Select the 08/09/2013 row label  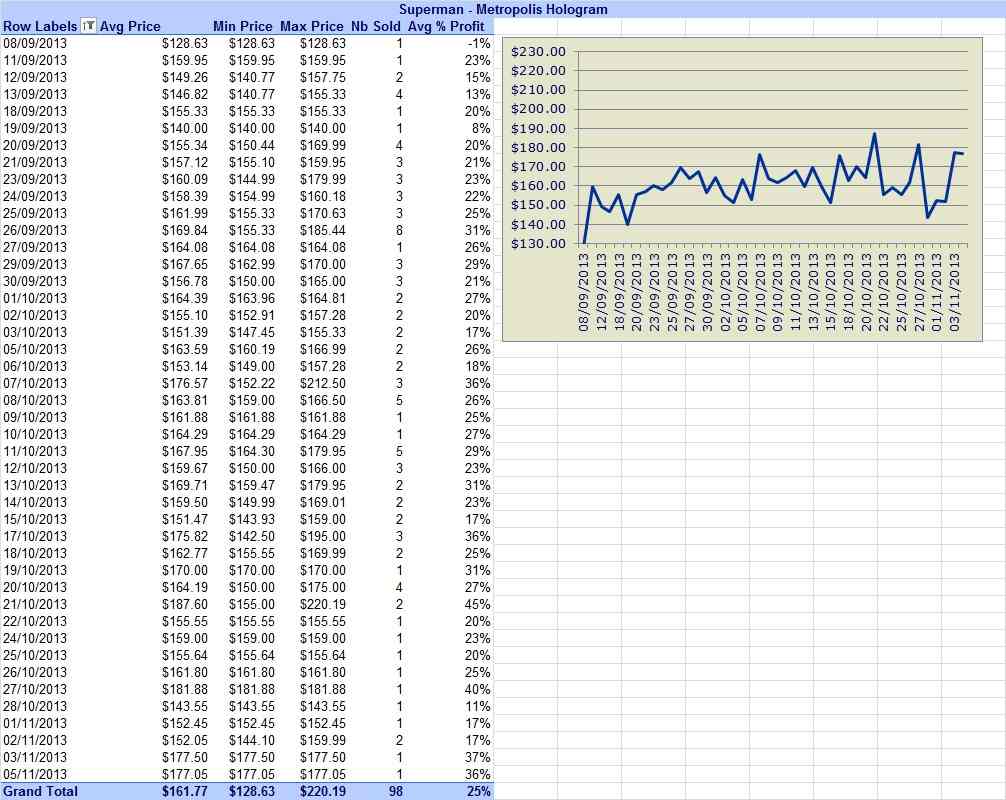35,44
